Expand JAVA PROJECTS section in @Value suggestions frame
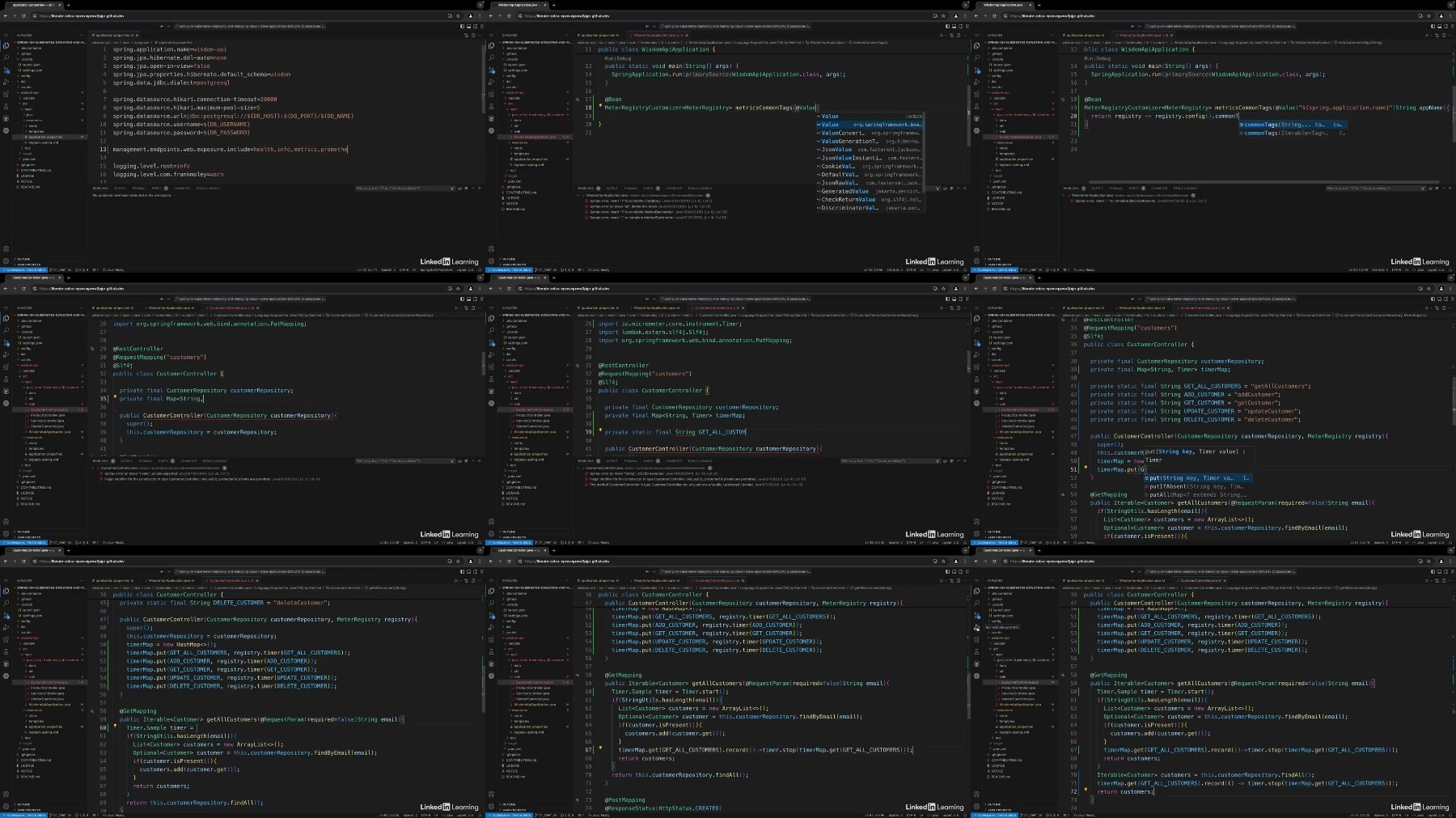Image resolution: width=1456 pixels, height=818 pixels. tap(513, 265)
